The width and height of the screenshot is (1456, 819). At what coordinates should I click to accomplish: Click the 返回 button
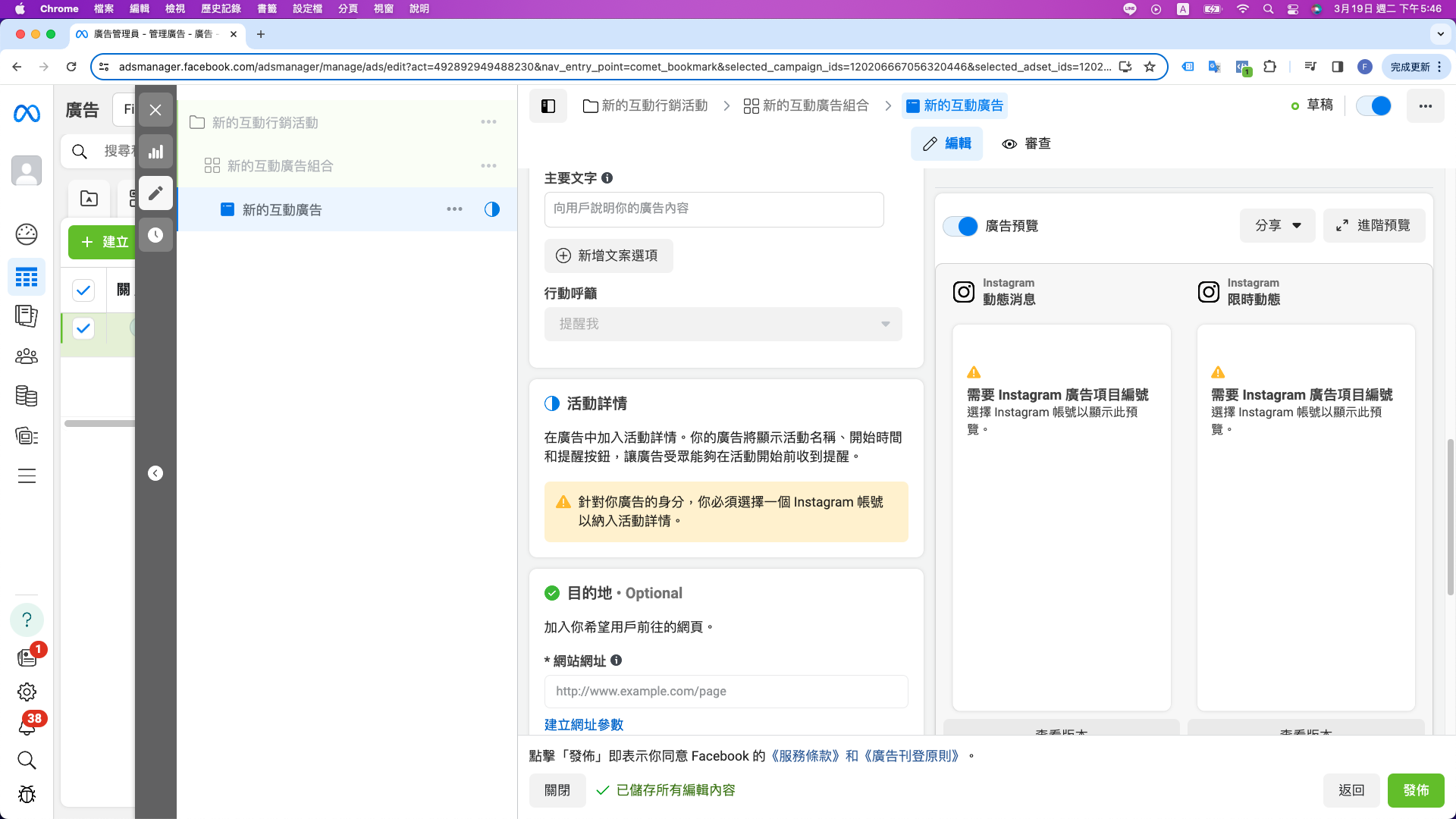click(1351, 790)
